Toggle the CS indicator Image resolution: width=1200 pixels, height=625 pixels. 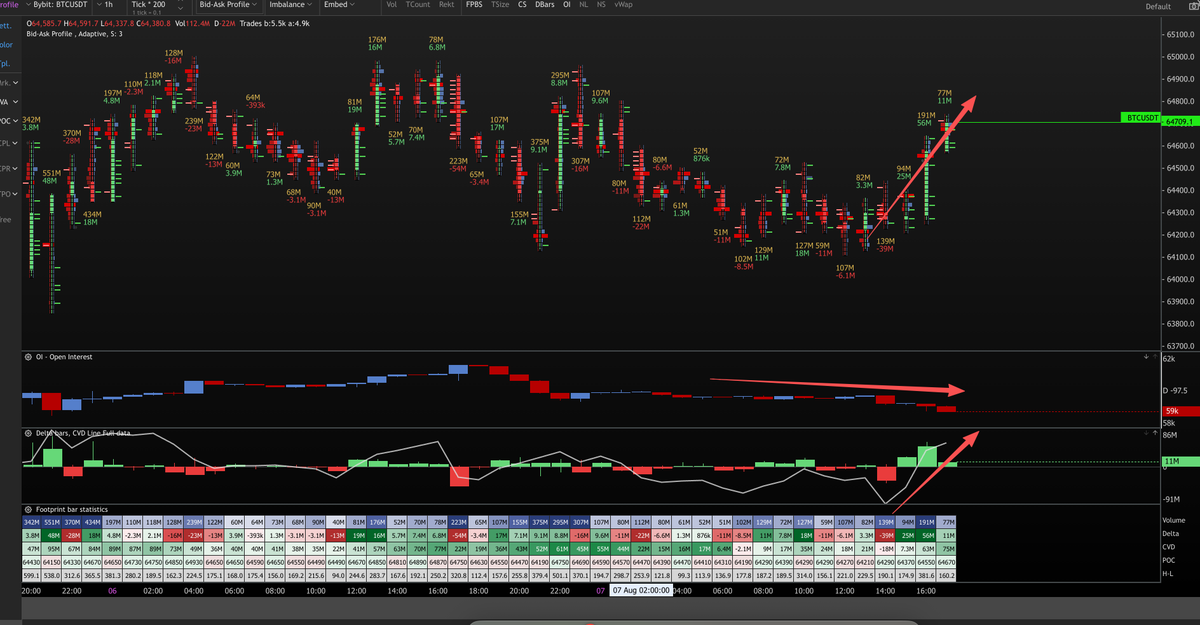[x=523, y=5]
